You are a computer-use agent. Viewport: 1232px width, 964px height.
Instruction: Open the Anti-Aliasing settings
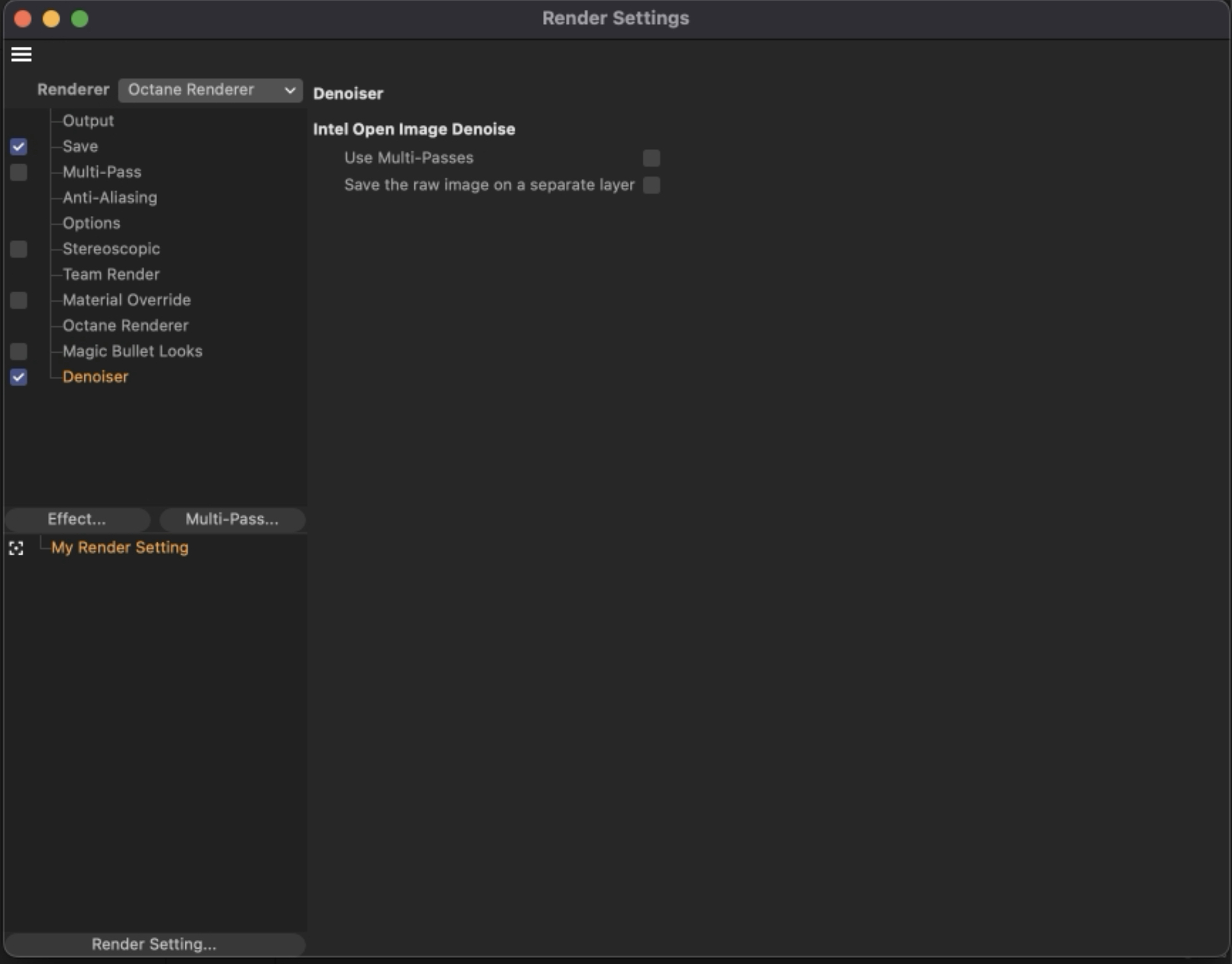tap(110, 198)
